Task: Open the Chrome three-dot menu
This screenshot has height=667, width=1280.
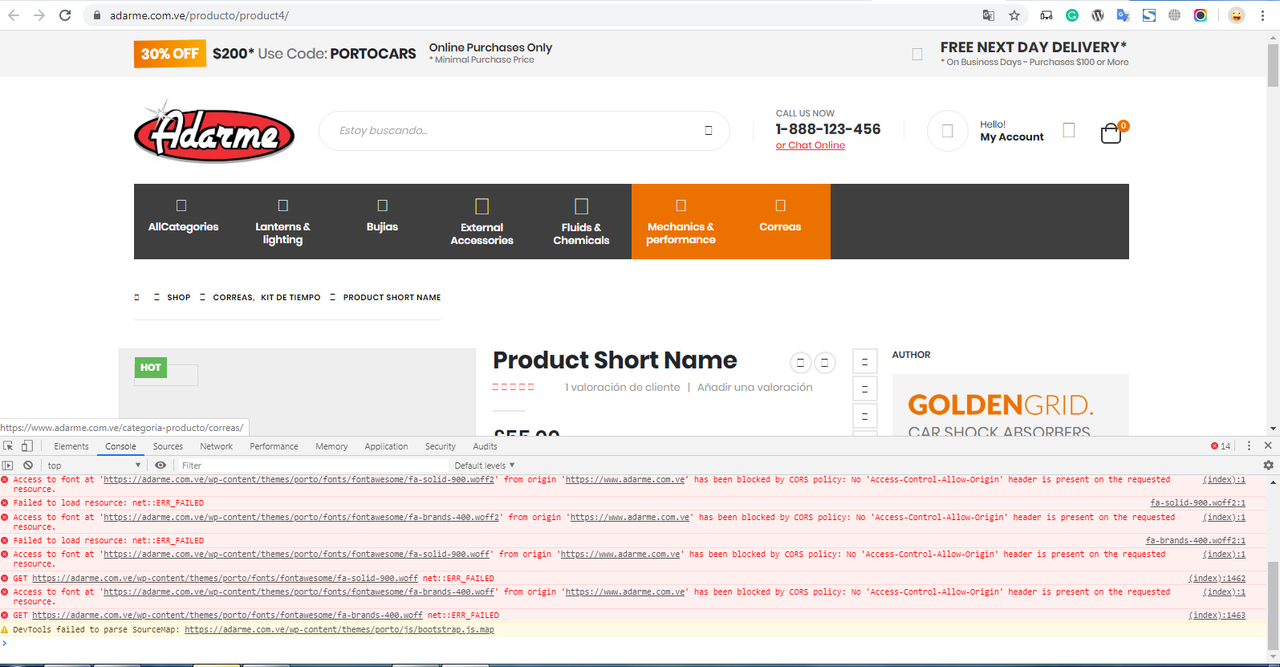Action: 1264,15
